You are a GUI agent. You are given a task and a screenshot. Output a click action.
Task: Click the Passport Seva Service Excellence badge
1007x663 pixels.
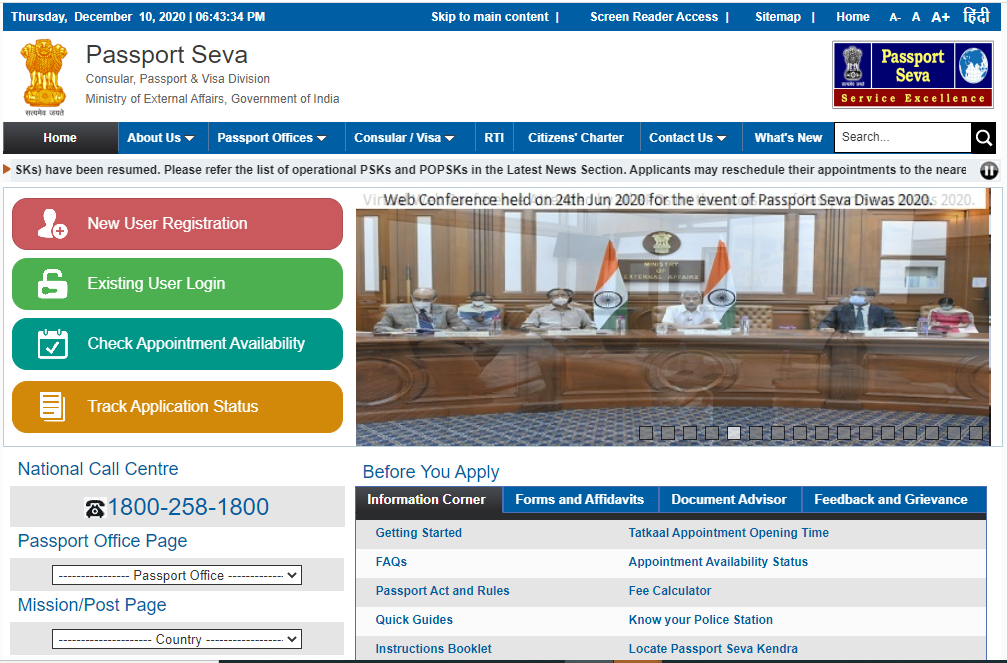(x=913, y=75)
